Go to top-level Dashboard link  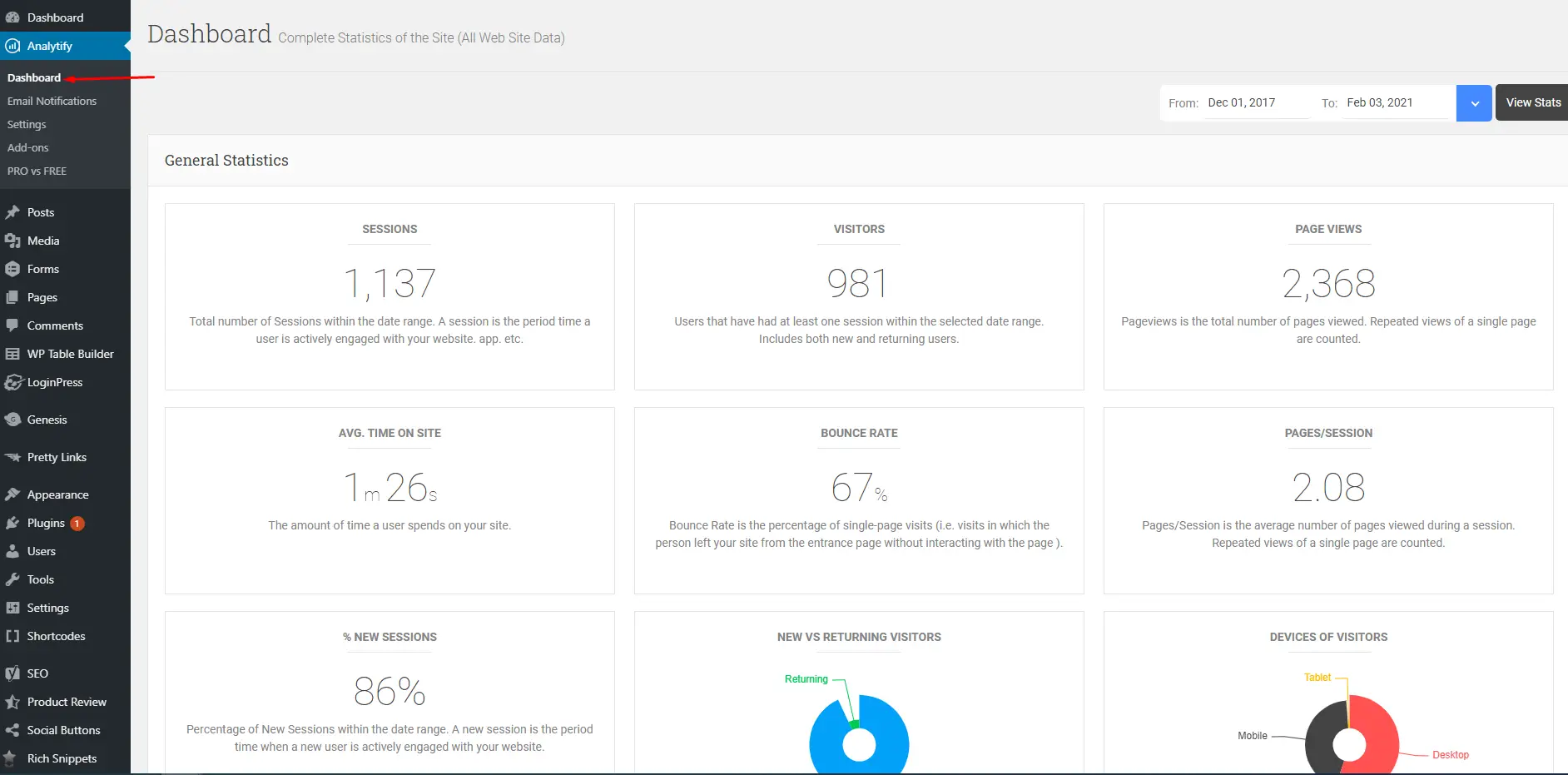pos(55,17)
